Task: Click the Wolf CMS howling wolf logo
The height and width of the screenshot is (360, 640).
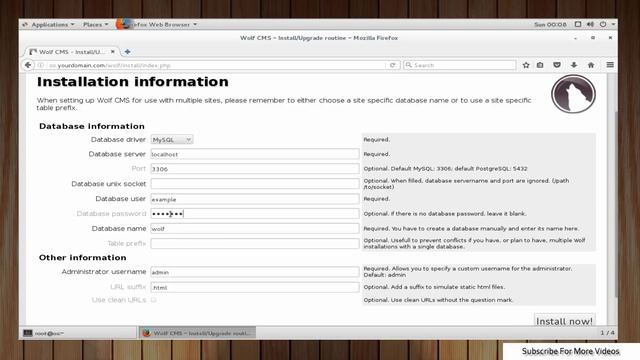Action: [x=573, y=93]
